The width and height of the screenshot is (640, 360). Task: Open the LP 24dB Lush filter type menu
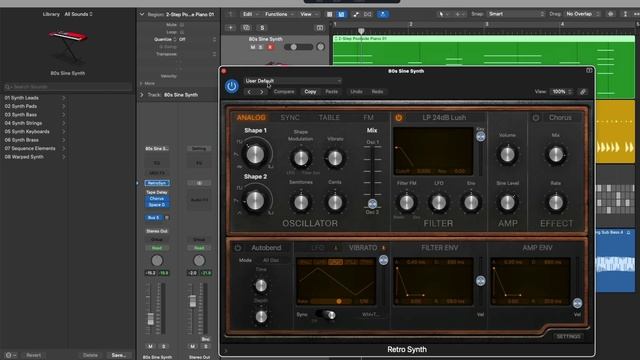(444, 118)
